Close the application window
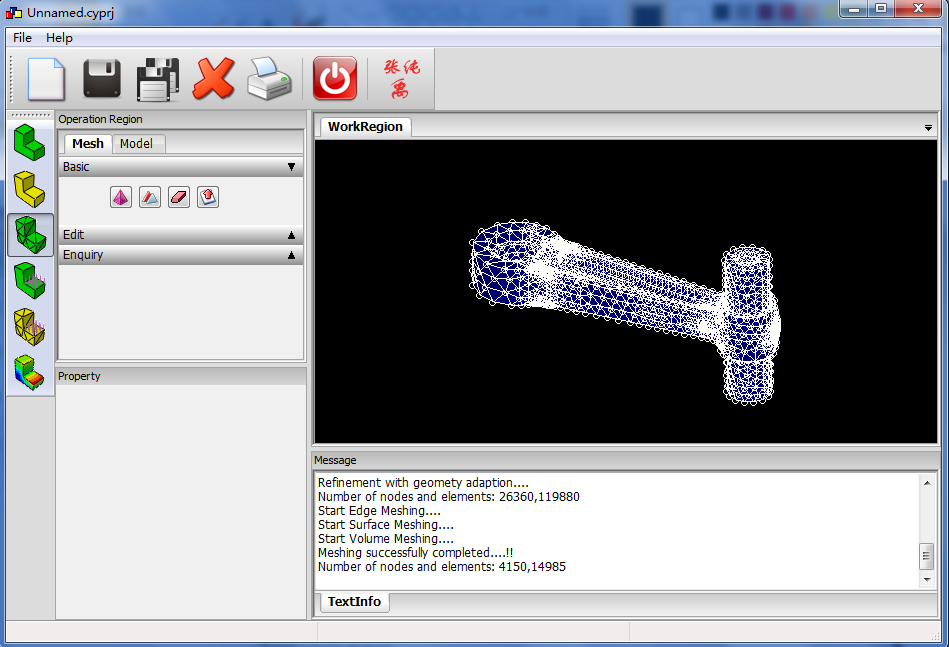Screen dimensions: 949x647 click(x=918, y=8)
